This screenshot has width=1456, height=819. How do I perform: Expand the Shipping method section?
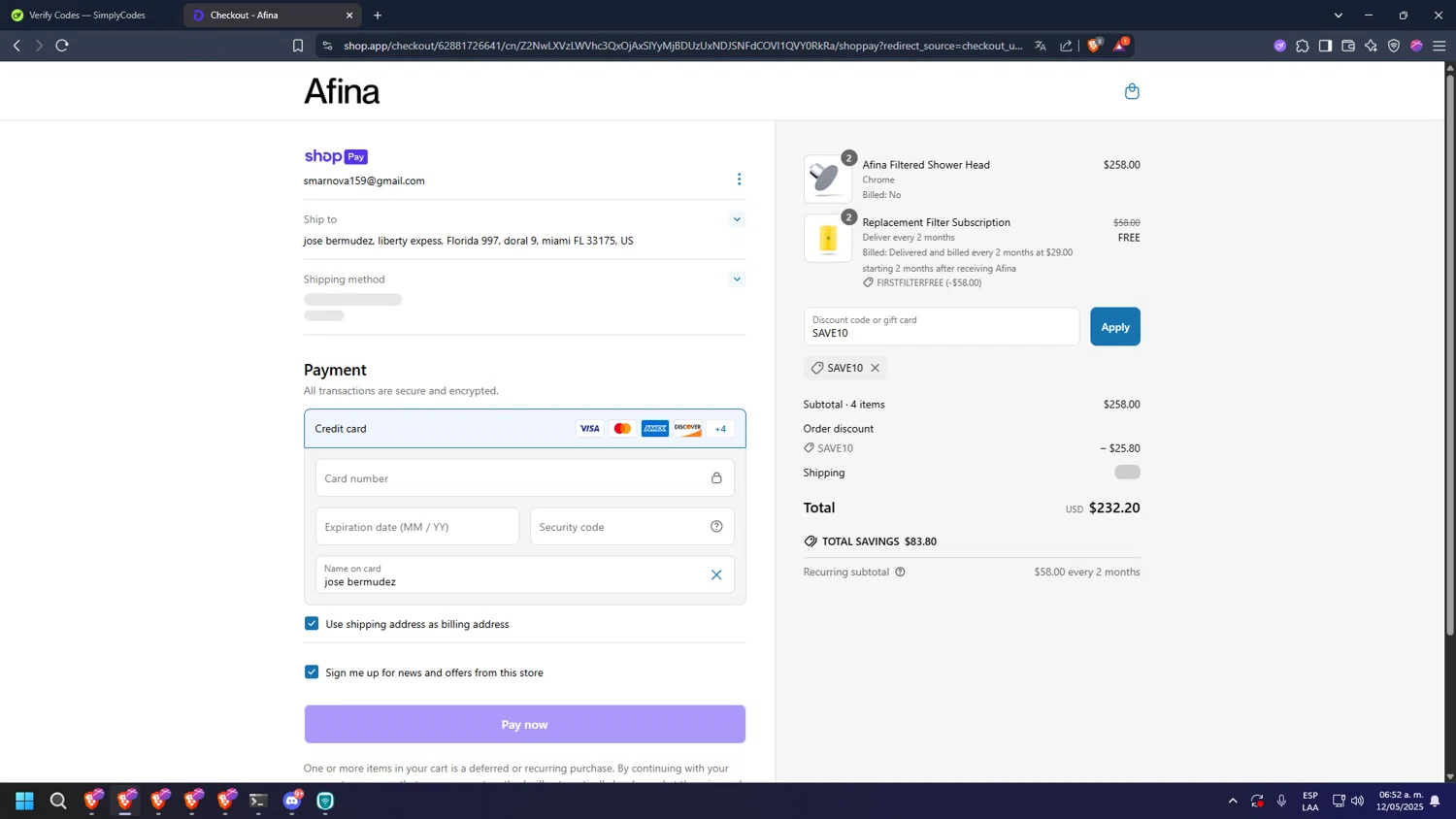737,279
